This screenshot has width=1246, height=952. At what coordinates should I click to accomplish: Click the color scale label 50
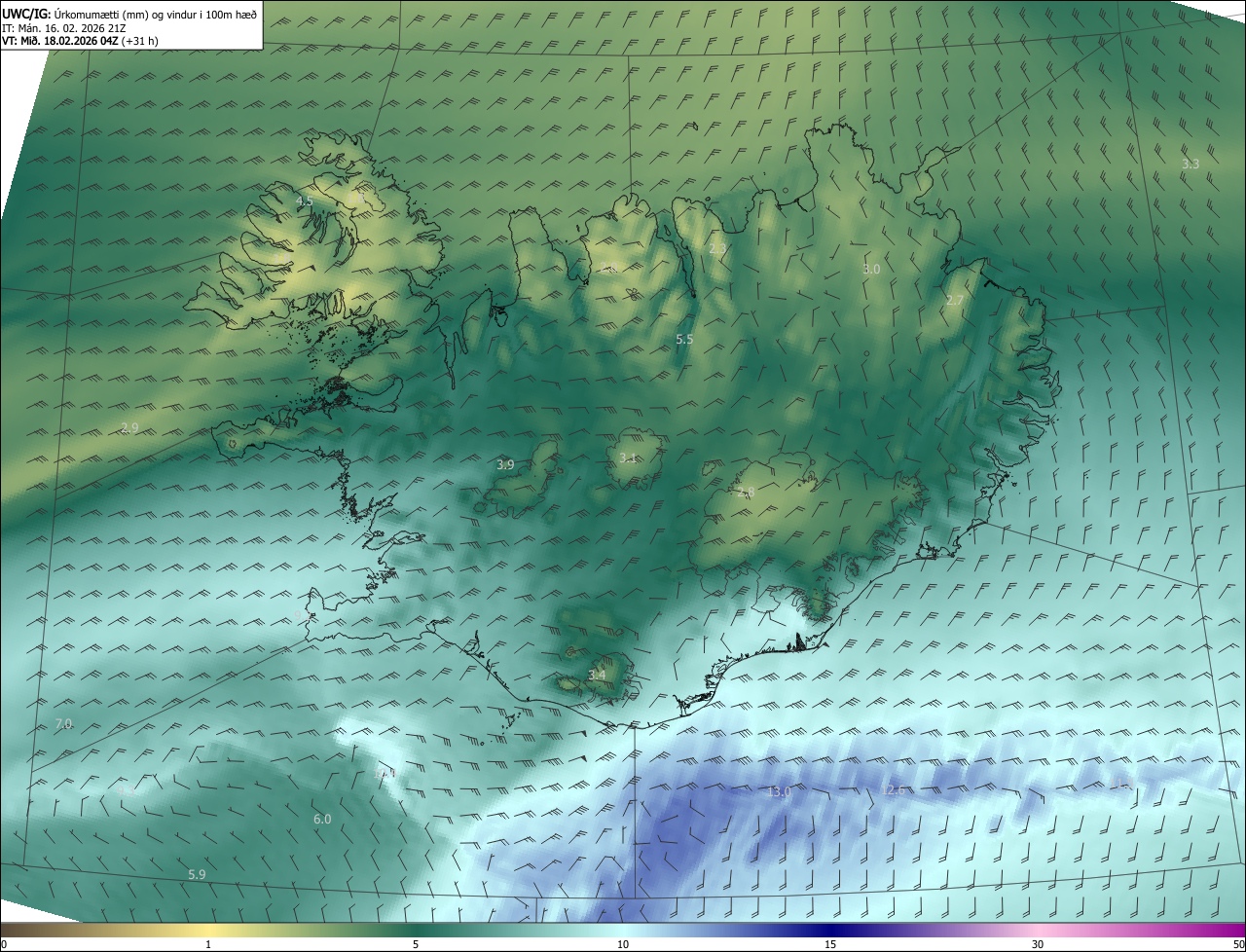(x=1238, y=944)
